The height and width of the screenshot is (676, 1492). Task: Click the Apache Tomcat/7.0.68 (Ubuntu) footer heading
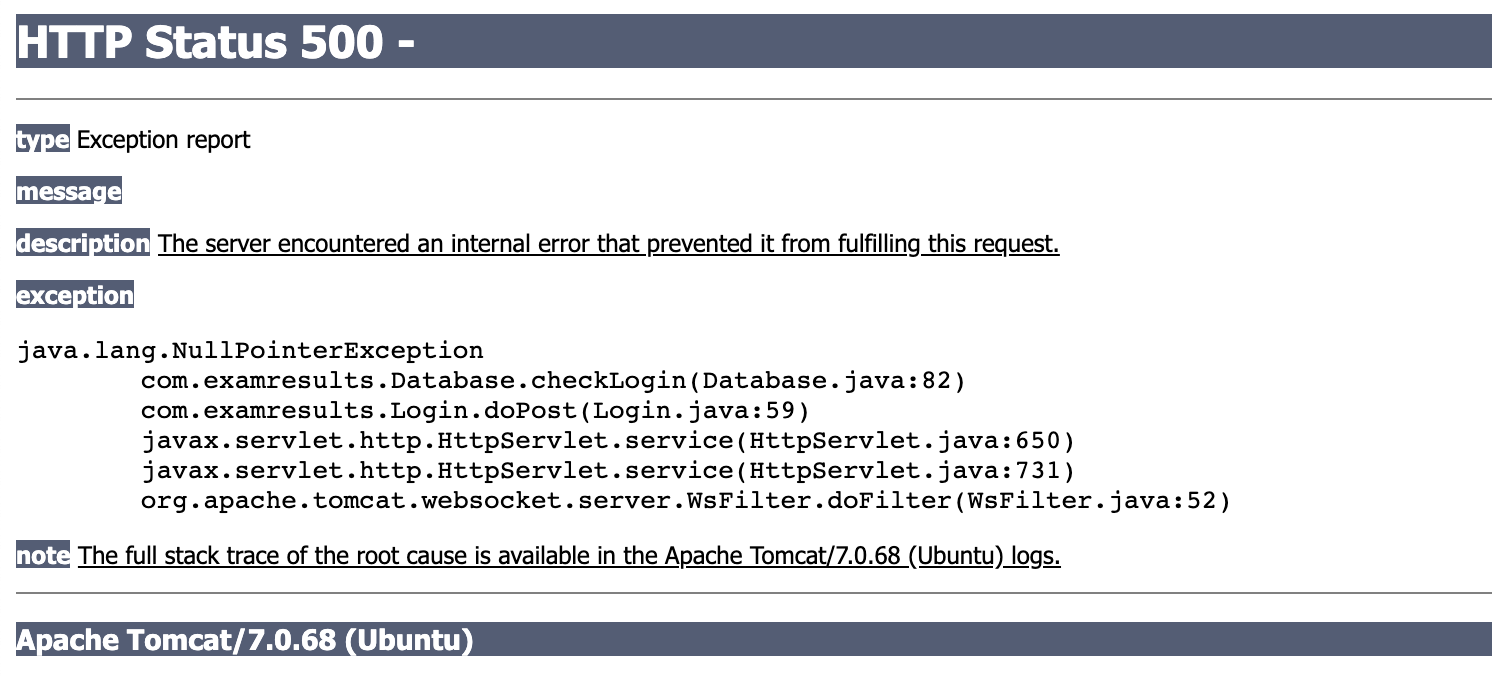pos(244,640)
